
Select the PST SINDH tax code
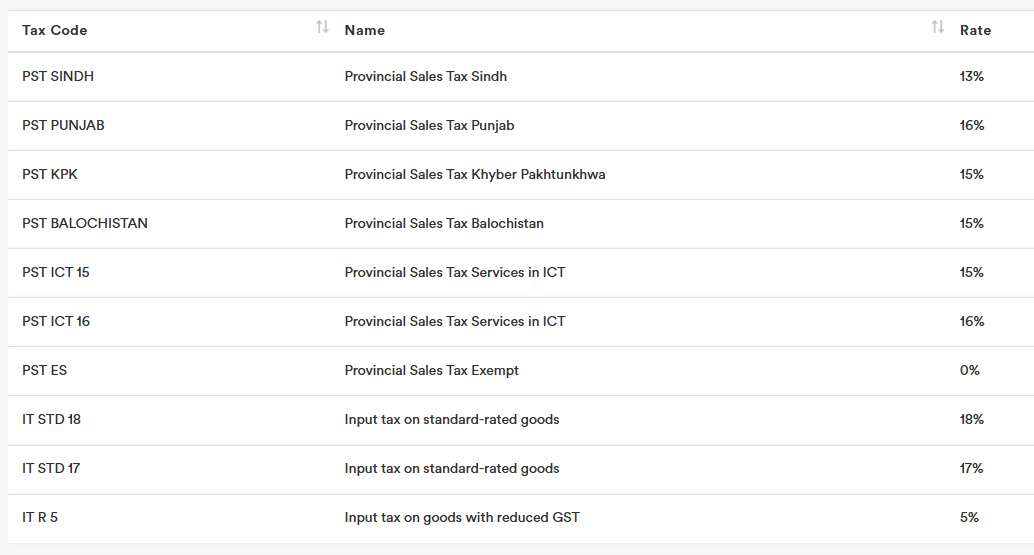tap(58, 76)
